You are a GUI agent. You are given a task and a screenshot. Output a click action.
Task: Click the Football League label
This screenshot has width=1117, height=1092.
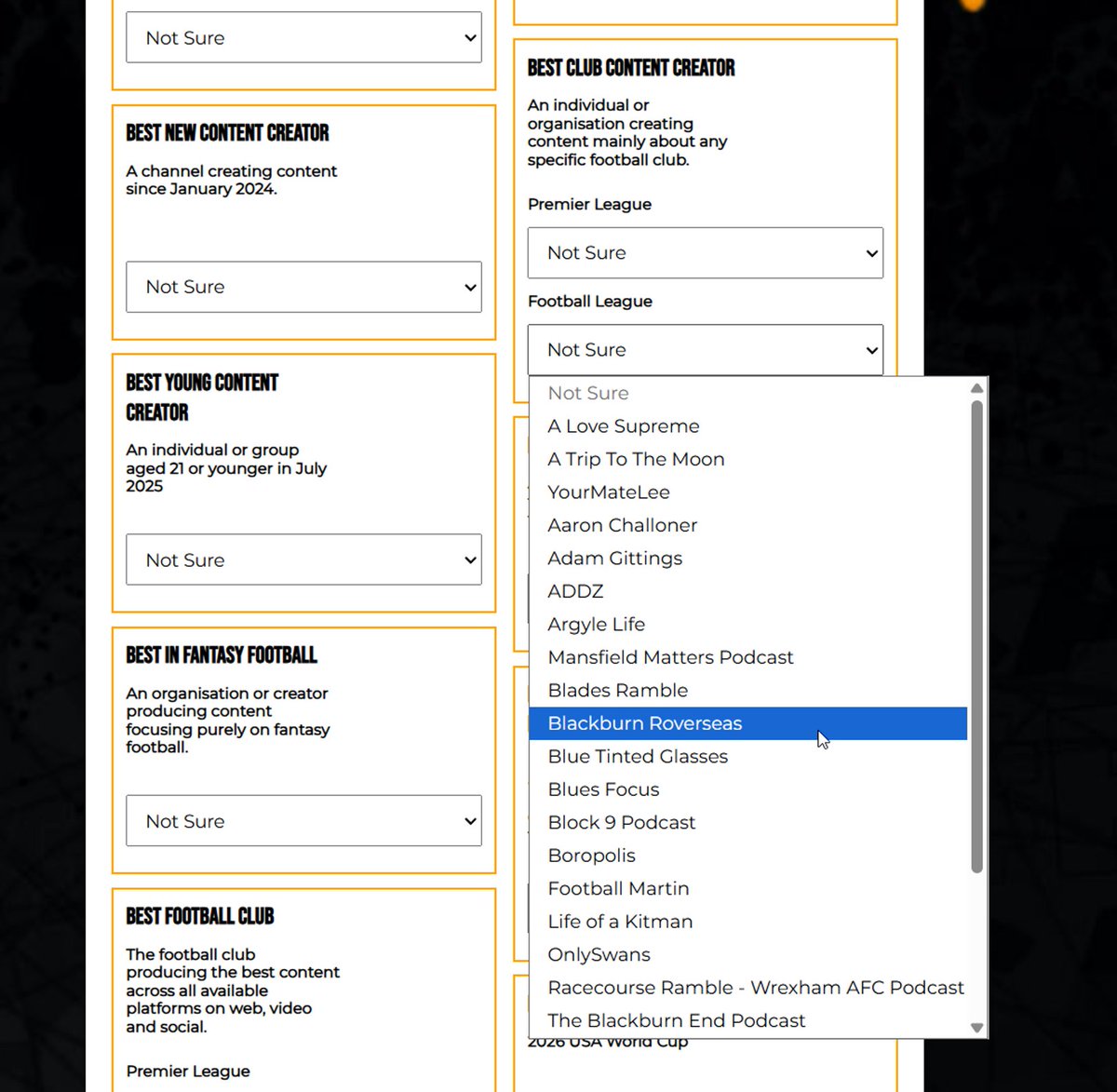(590, 302)
